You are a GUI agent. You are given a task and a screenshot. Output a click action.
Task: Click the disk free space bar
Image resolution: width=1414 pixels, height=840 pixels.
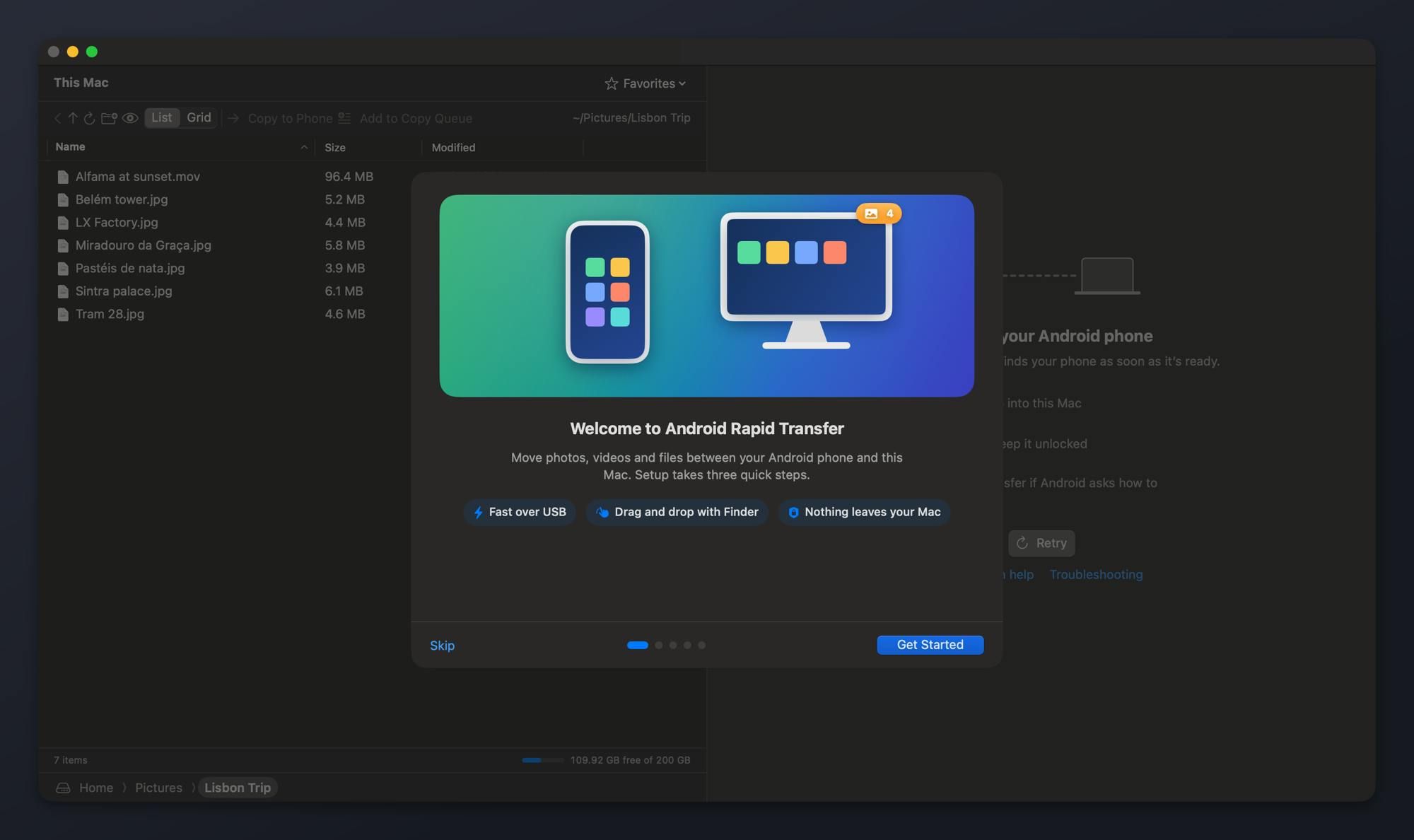[x=543, y=760]
